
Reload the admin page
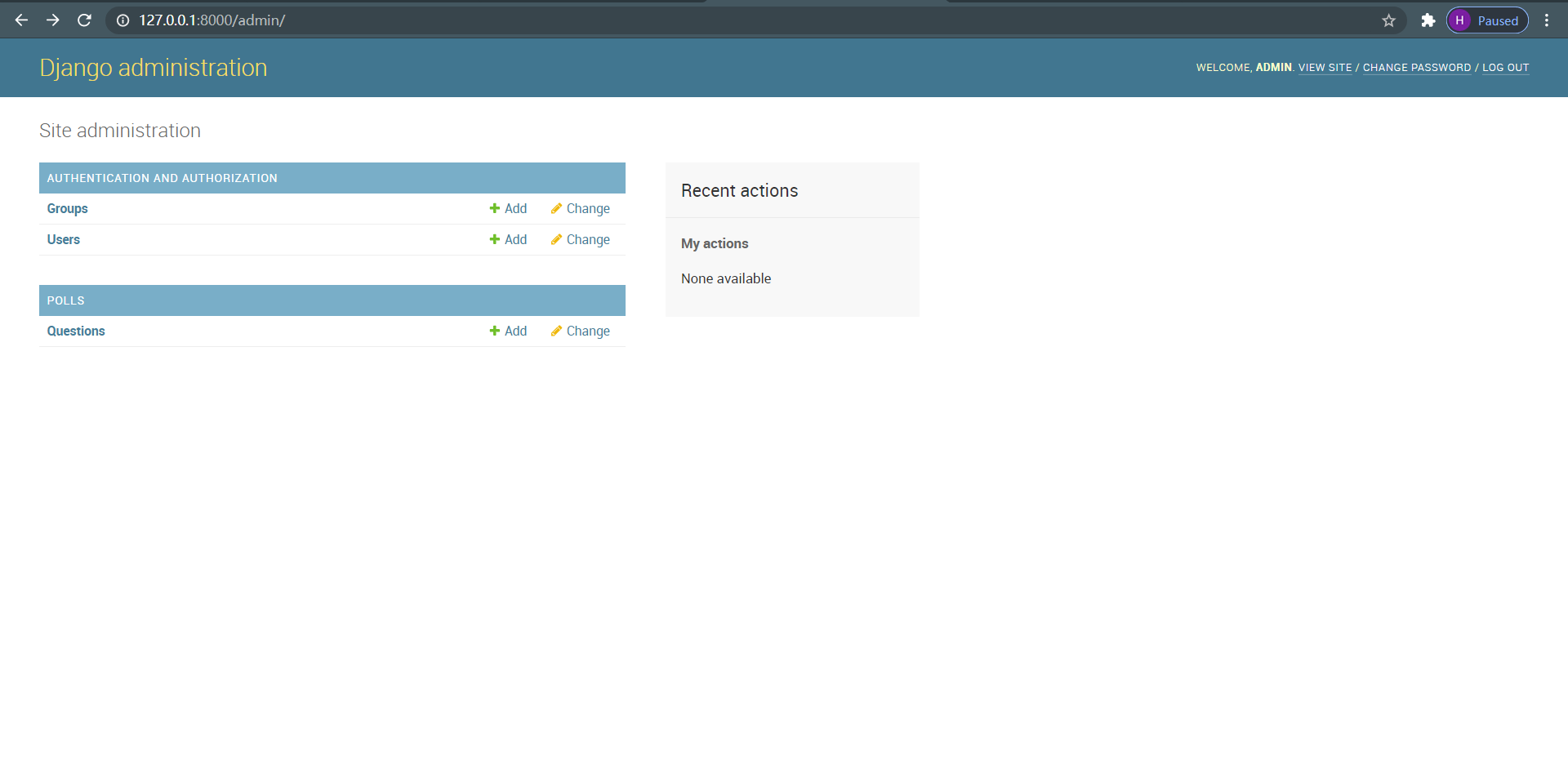[84, 20]
